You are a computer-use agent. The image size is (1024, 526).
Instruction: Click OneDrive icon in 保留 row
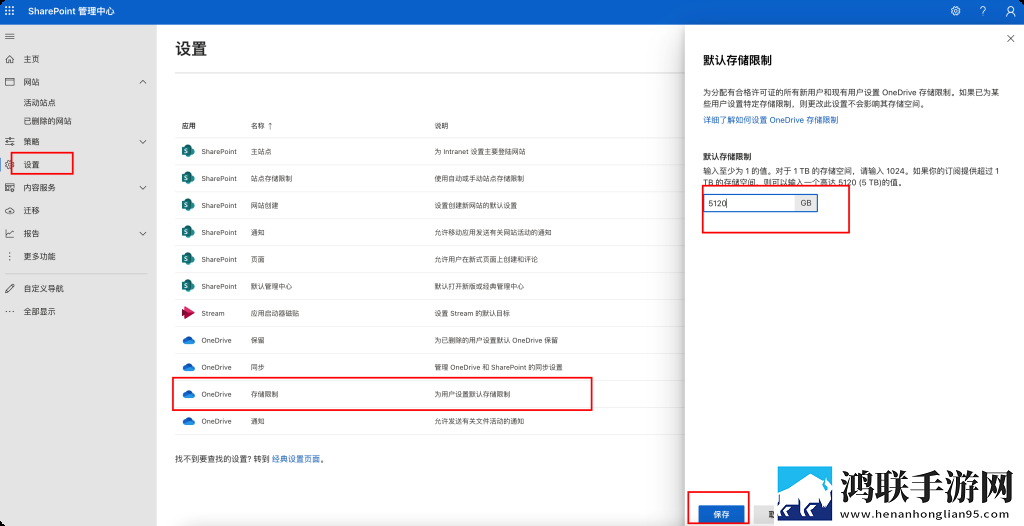188,340
